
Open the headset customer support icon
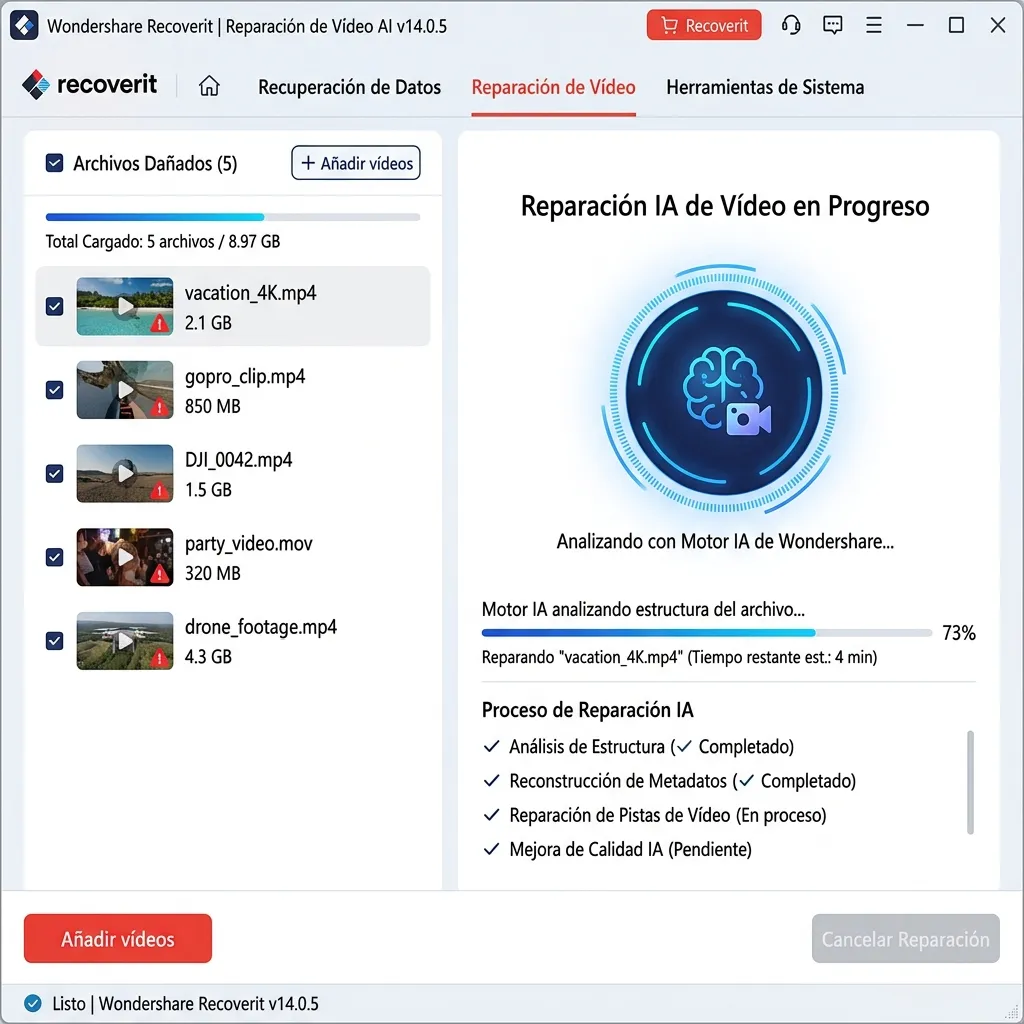click(791, 25)
